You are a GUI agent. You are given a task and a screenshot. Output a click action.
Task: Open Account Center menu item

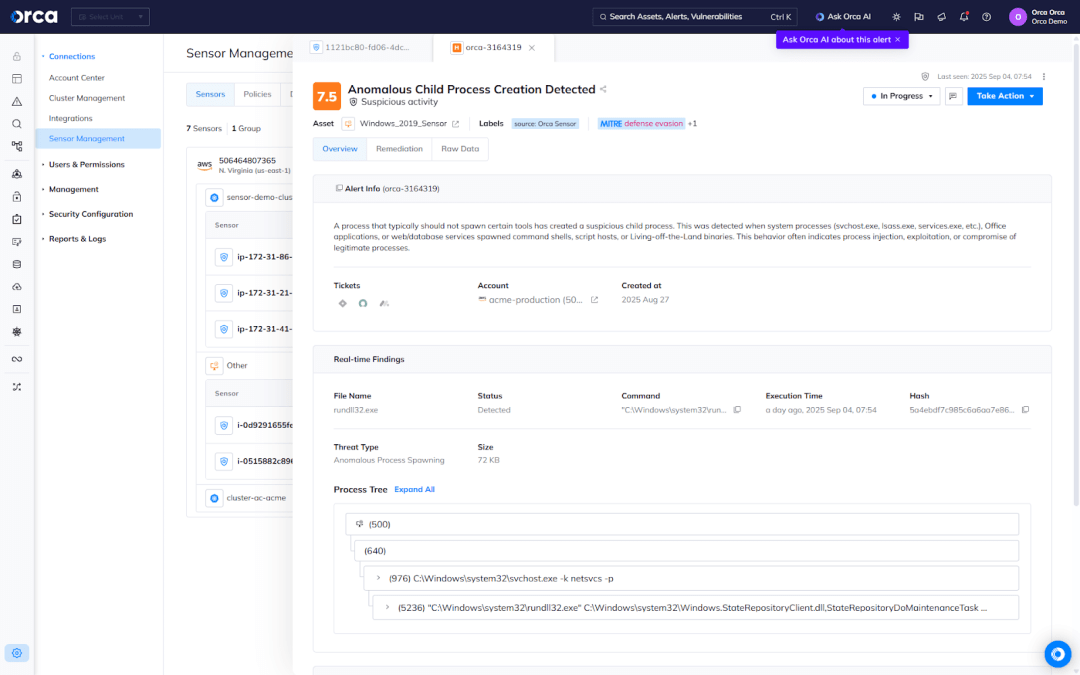coord(76,78)
